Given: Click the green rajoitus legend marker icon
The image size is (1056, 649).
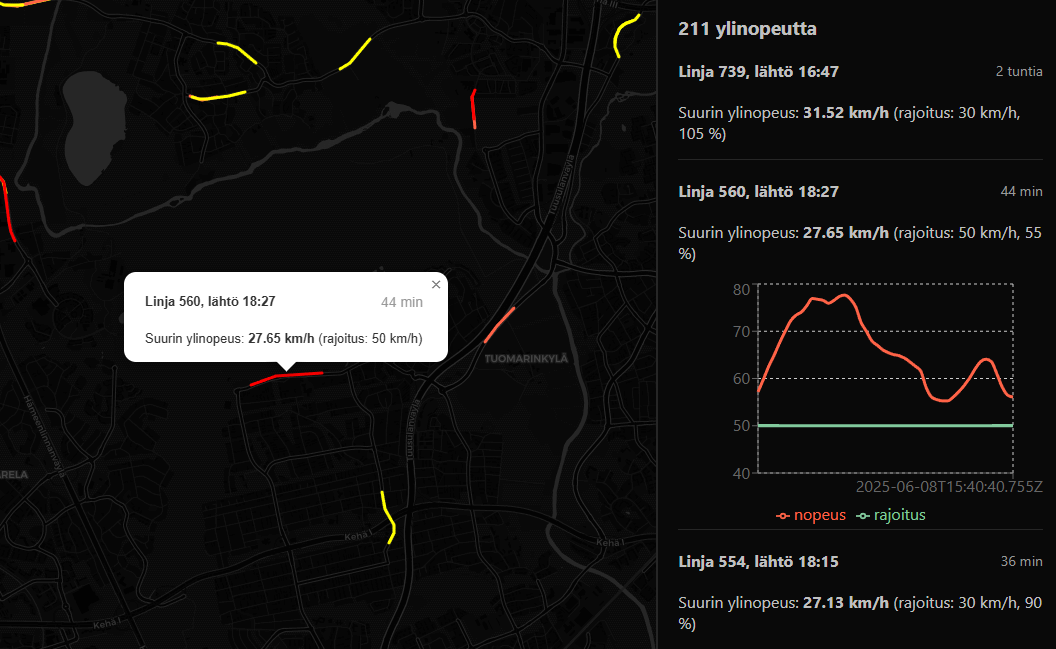Looking at the screenshot, I should pos(862,515).
